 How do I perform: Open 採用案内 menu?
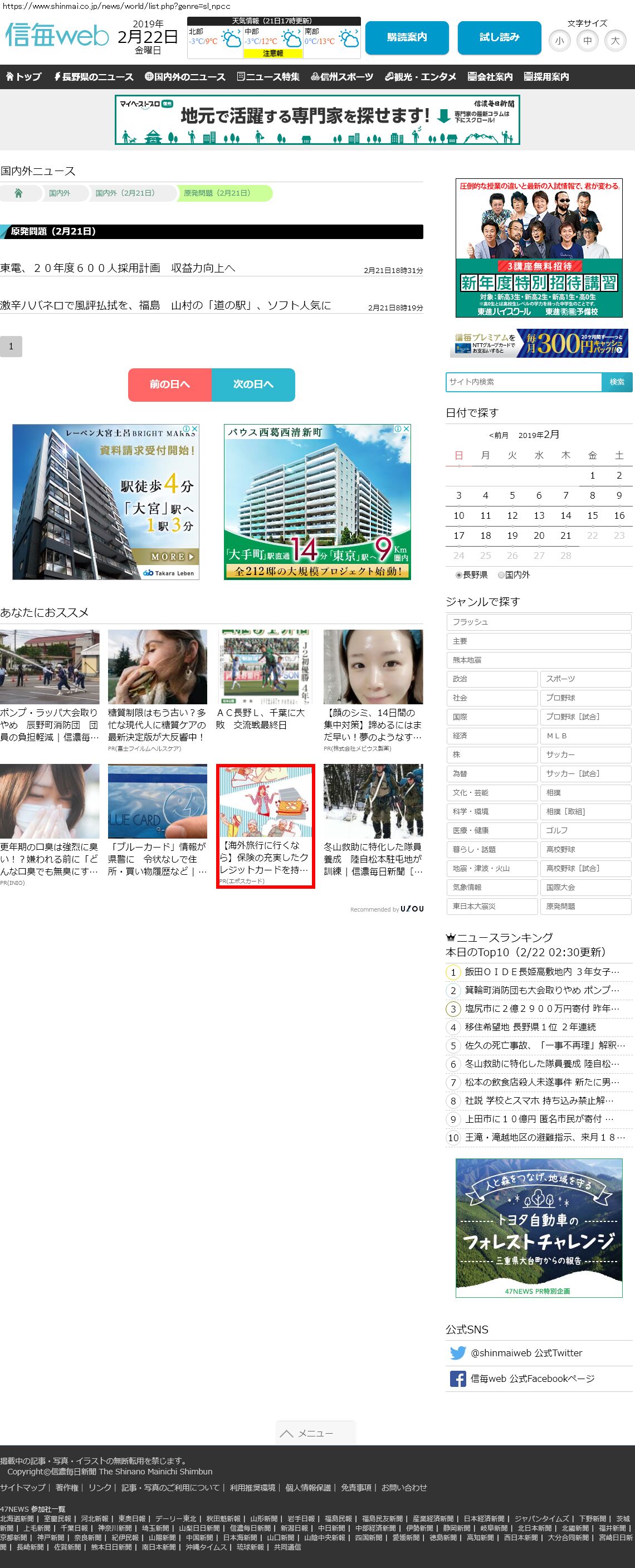[547, 77]
